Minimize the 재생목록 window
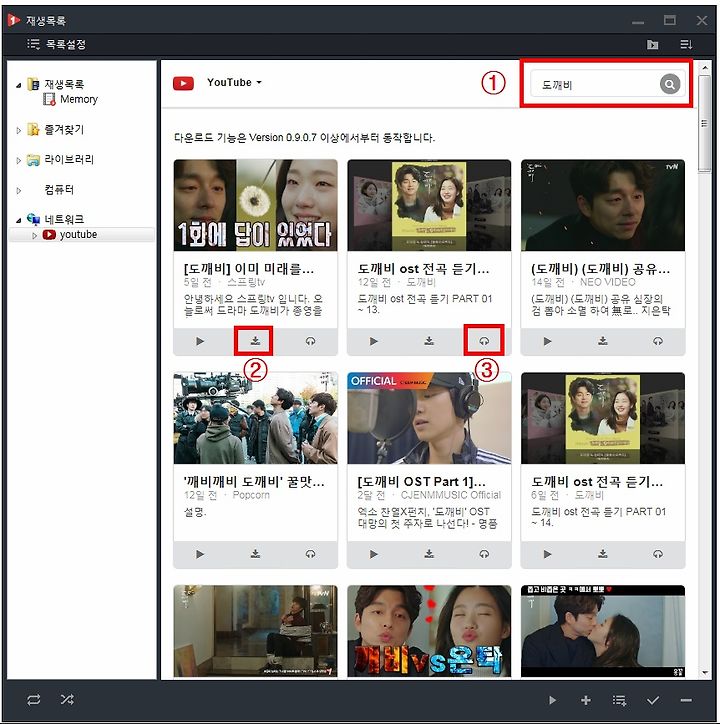This screenshot has height=724, width=720. (638, 22)
